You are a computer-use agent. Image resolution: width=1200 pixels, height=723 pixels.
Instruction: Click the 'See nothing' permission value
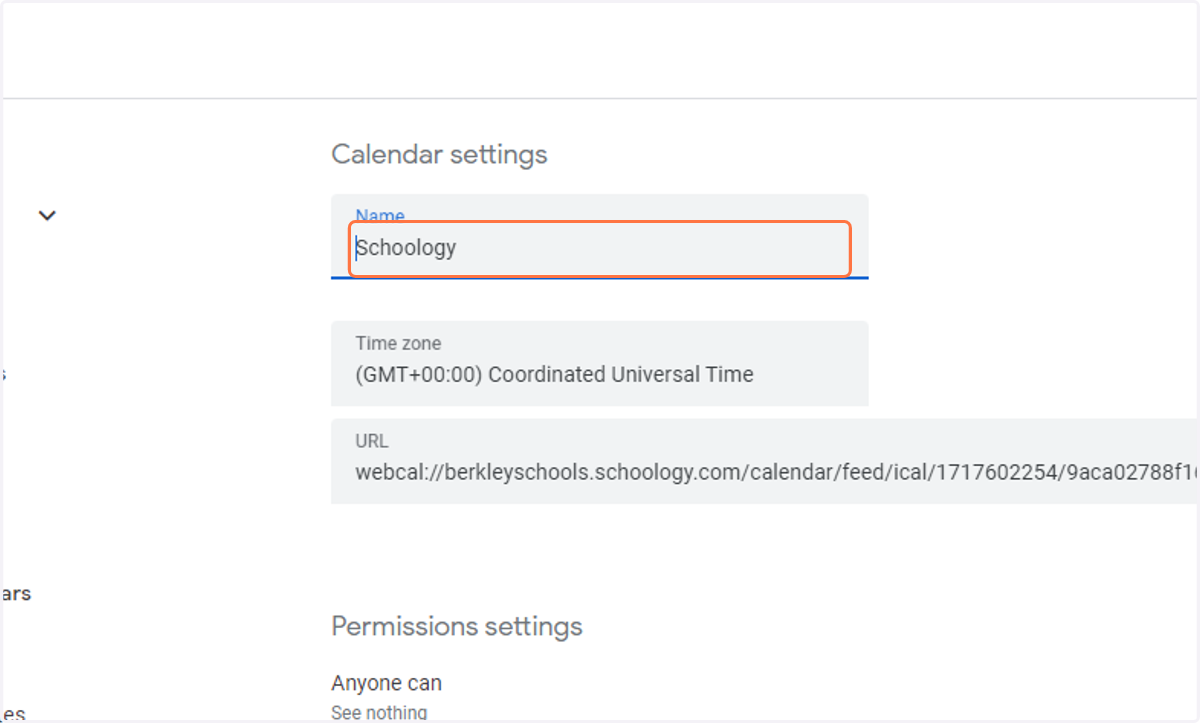(x=379, y=713)
